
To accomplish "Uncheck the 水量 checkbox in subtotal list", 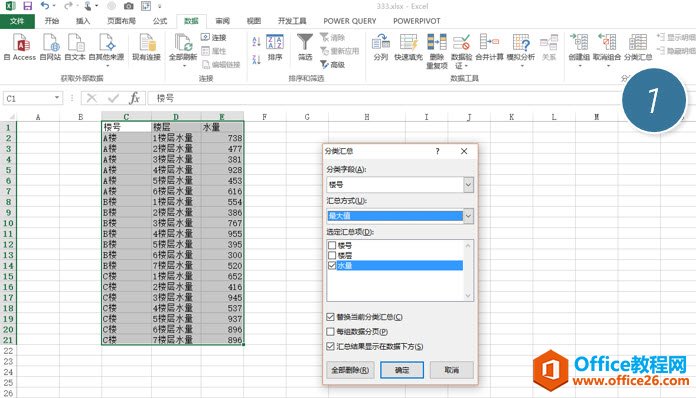I will tap(332, 265).
